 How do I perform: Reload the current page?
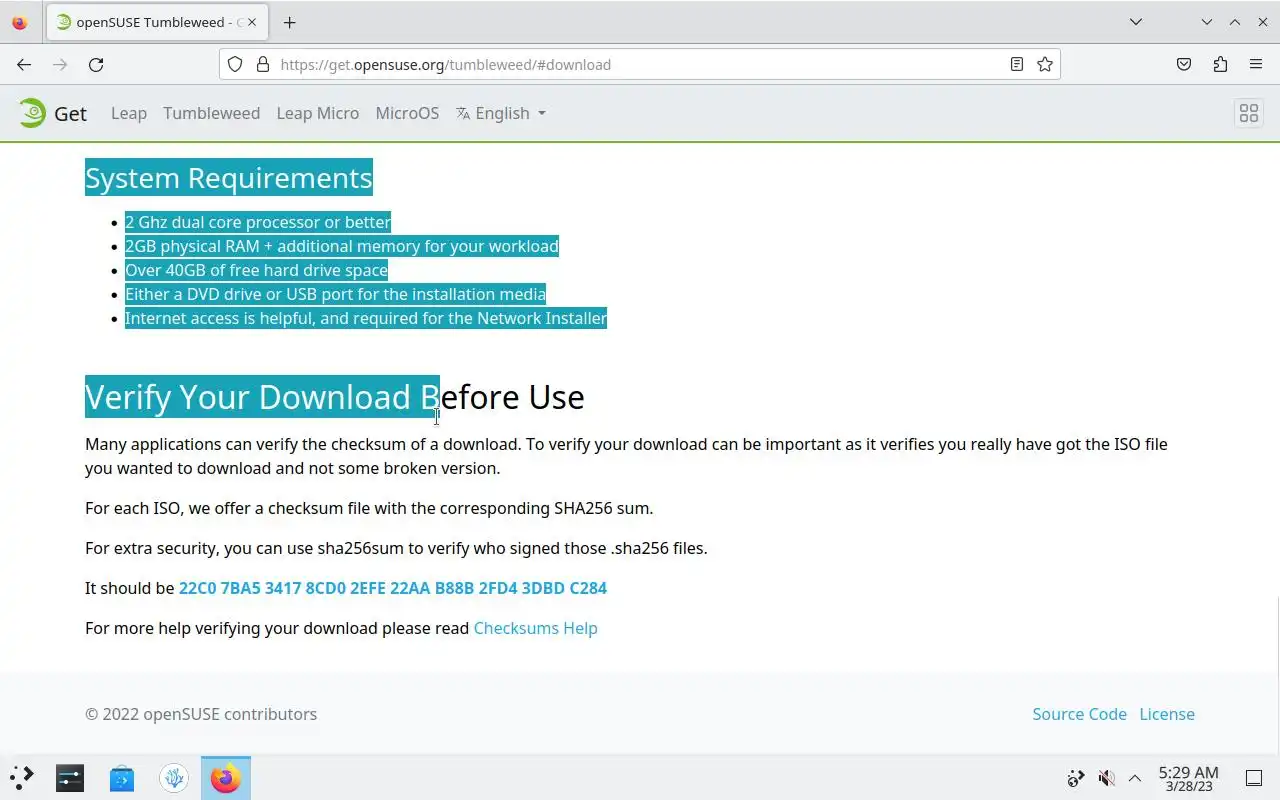(x=96, y=64)
